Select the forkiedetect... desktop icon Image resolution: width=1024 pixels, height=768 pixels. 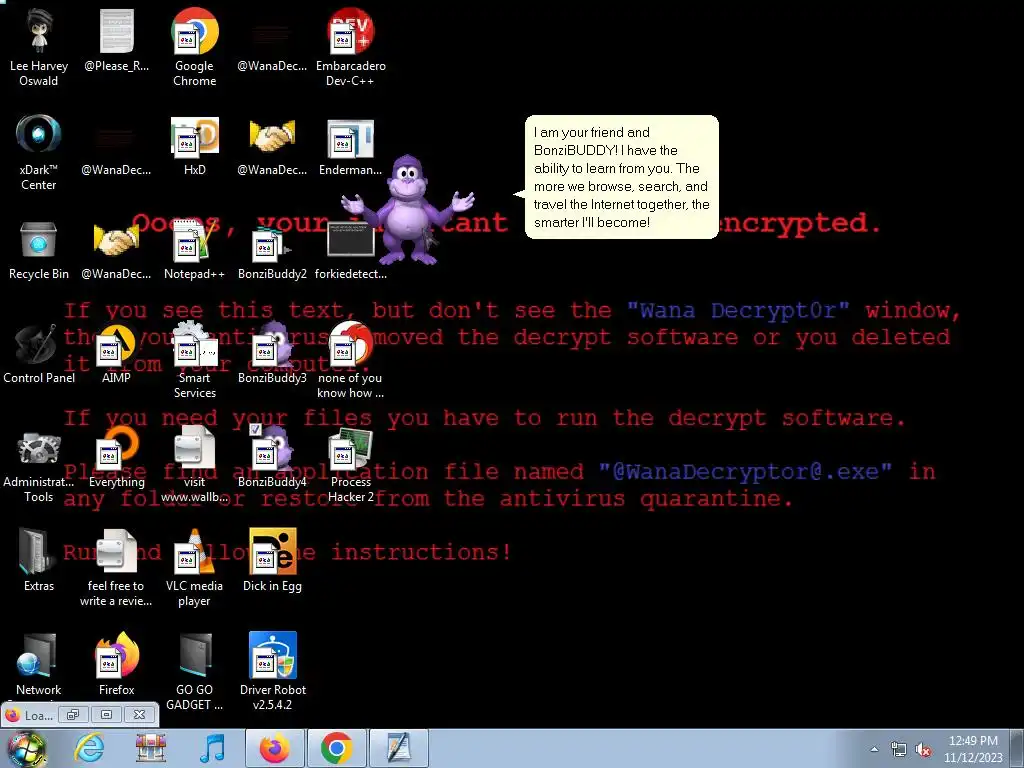[351, 249]
